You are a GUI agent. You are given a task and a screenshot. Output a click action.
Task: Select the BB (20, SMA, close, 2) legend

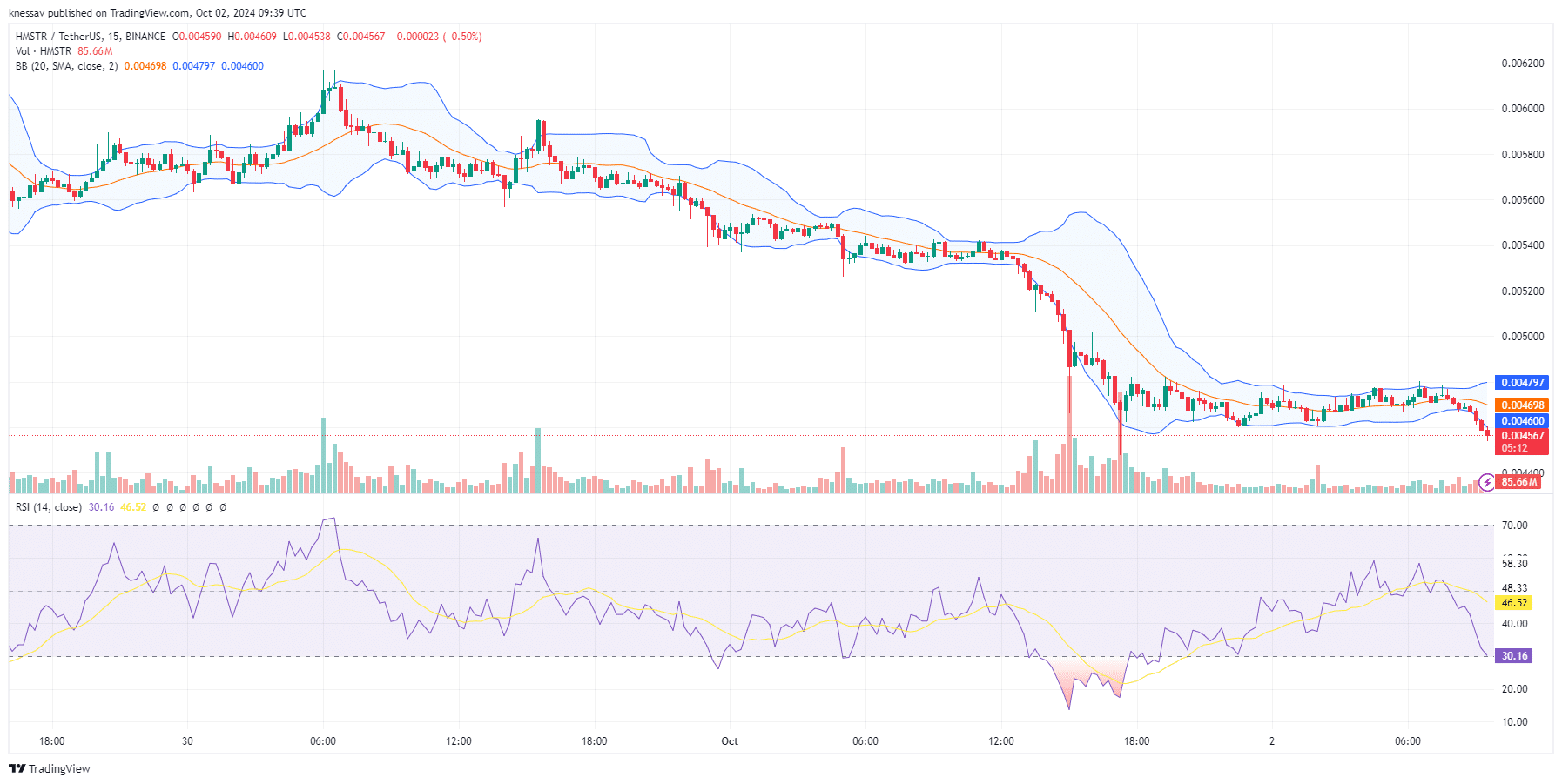[66, 66]
